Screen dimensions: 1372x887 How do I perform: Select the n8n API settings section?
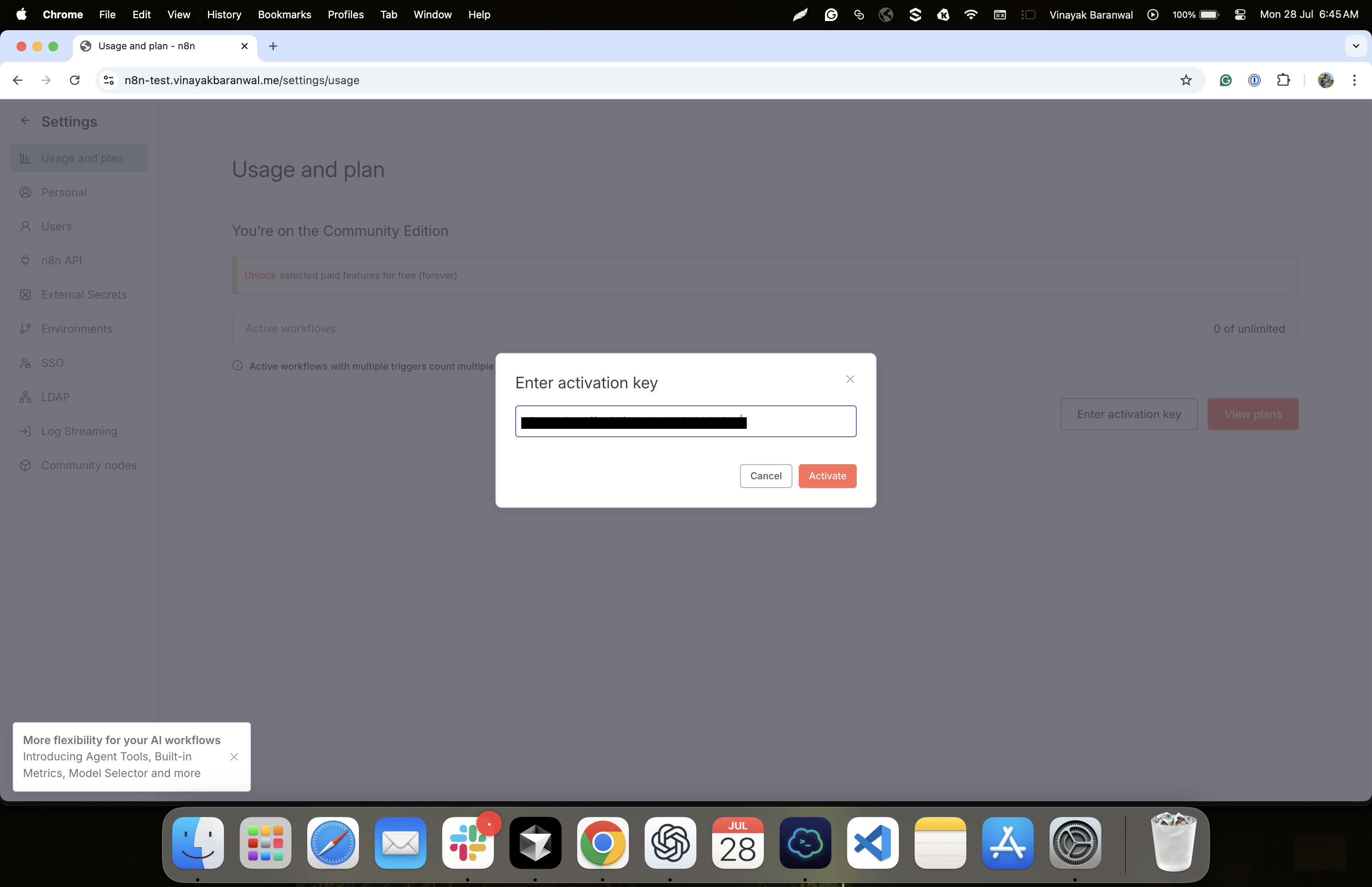pyautogui.click(x=61, y=260)
